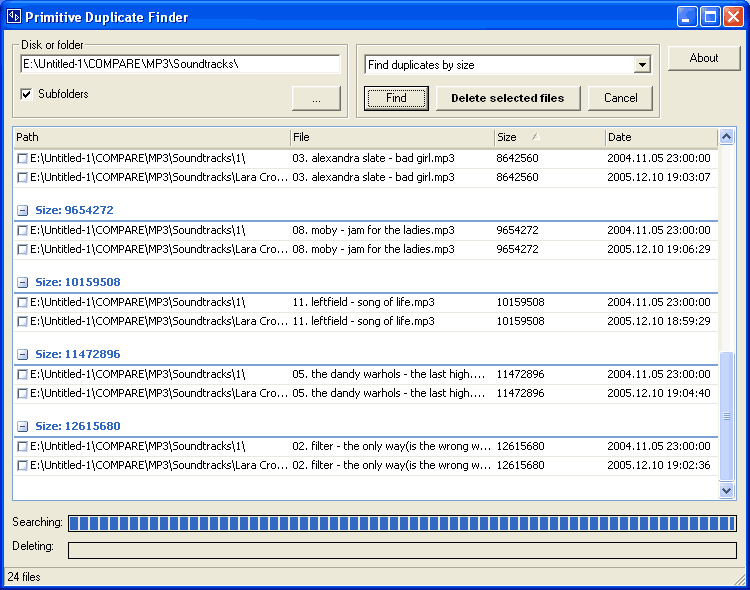This screenshot has height=590, width=750.
Task: Collapse the Size: 12615680 group
Action: [x=23, y=426]
